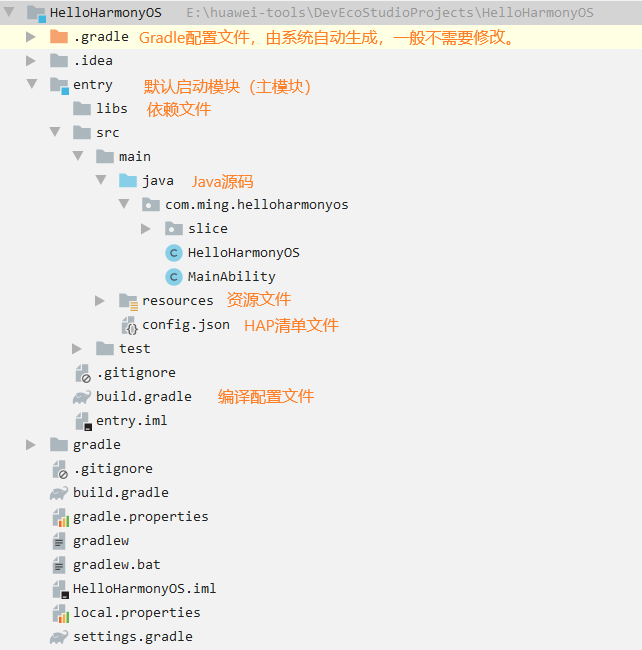Click the HelloHarmonyOS class icon
The width and height of the screenshot is (642, 650).
174,253
